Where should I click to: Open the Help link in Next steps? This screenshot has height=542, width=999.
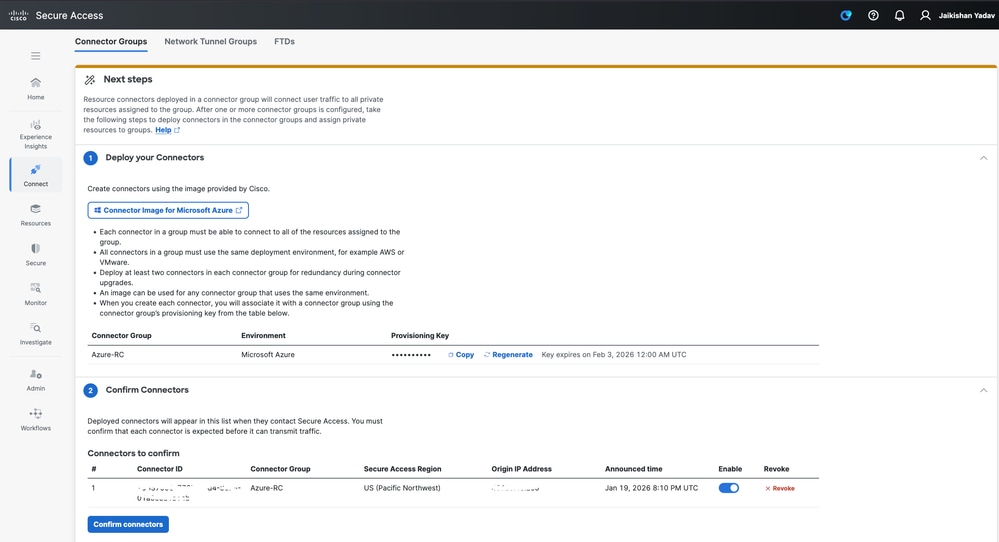click(167, 130)
